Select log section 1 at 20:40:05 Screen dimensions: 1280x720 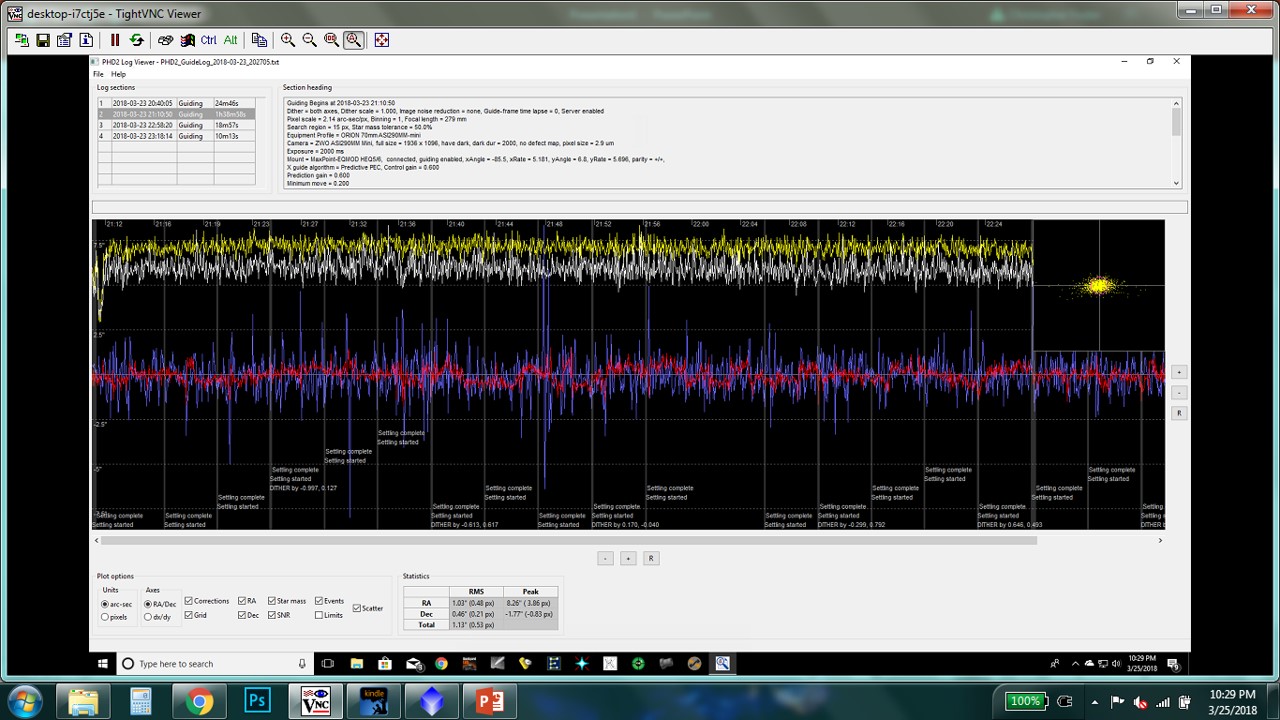coord(176,103)
